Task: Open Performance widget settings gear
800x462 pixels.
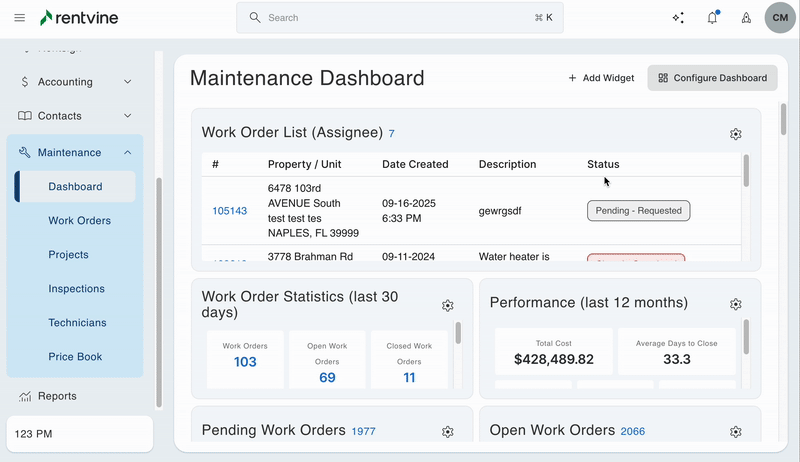Action: pyautogui.click(x=736, y=304)
